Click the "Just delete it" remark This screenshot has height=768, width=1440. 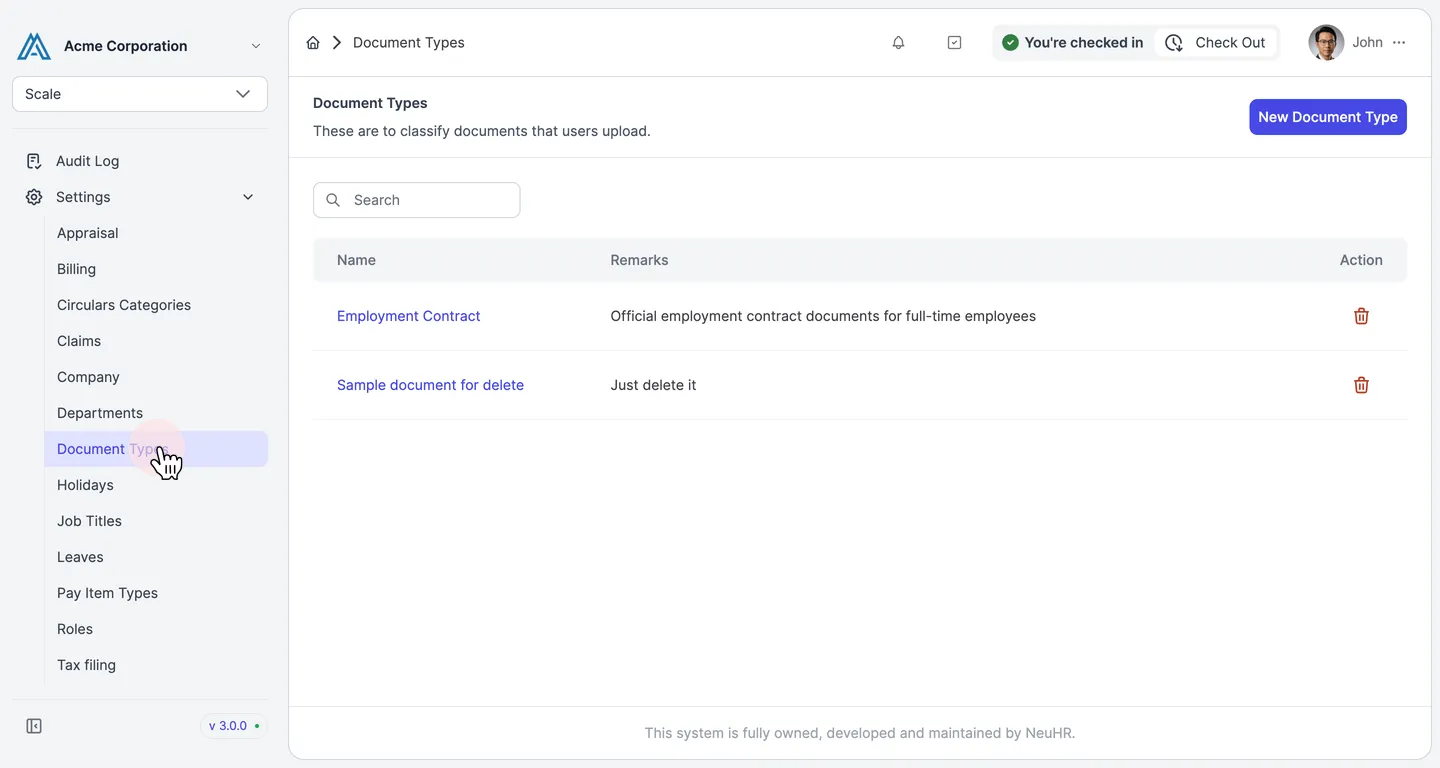[x=653, y=385]
